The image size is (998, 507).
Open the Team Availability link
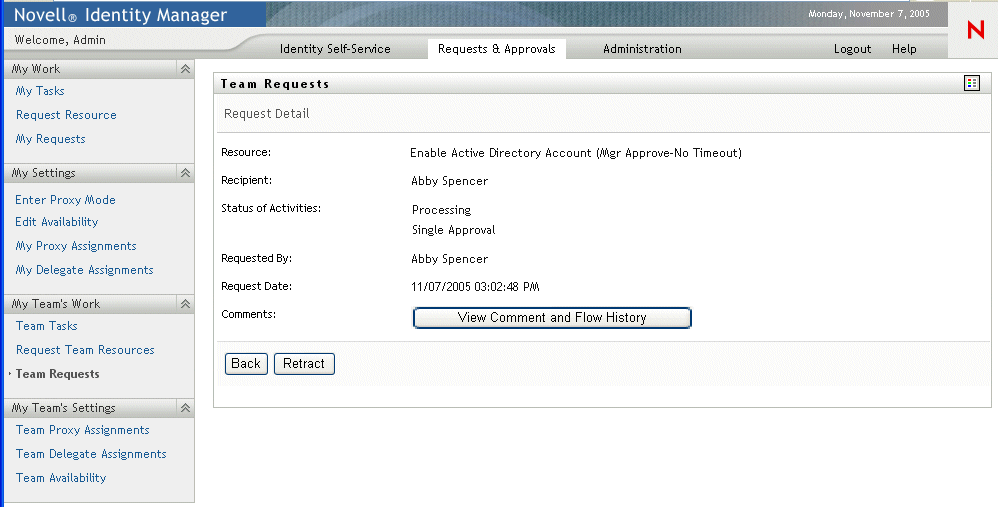click(x=60, y=478)
